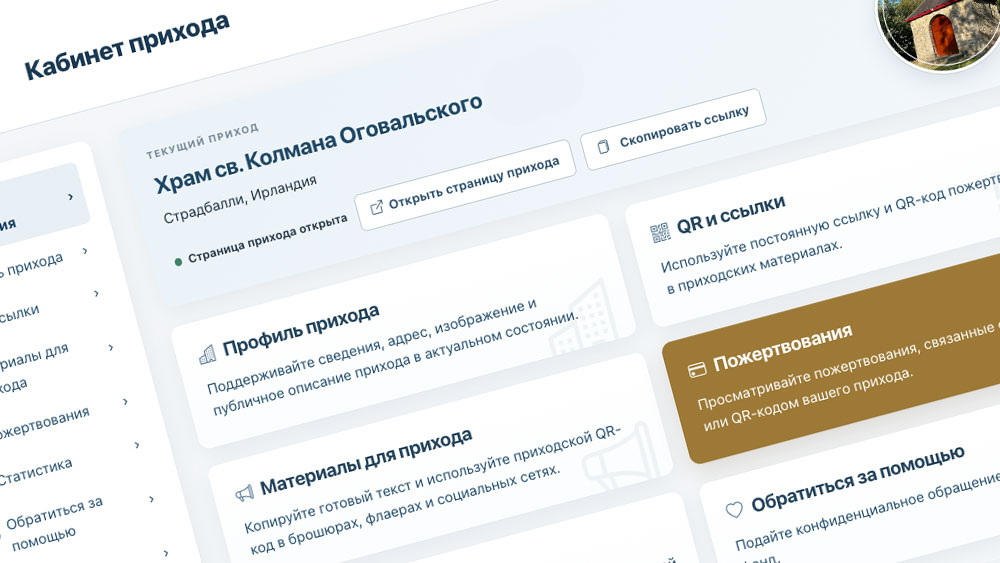The image size is (1000, 563).
Task: Click the Открыть страницу прихода button
Action: tap(465, 185)
